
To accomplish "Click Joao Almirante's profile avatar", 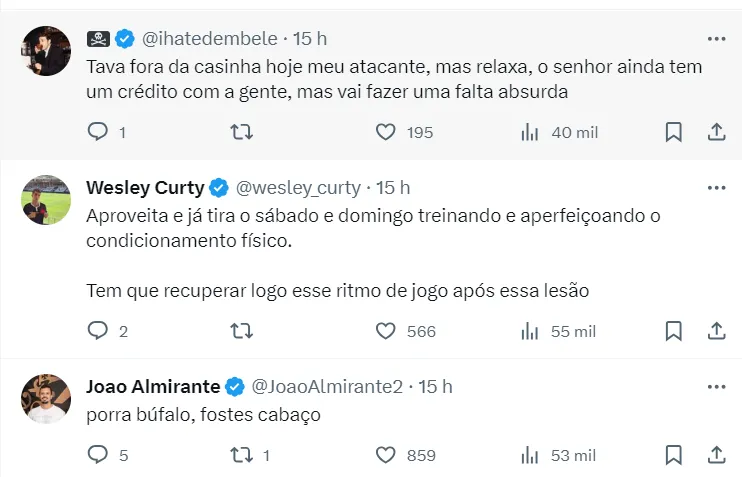I will 46,400.
